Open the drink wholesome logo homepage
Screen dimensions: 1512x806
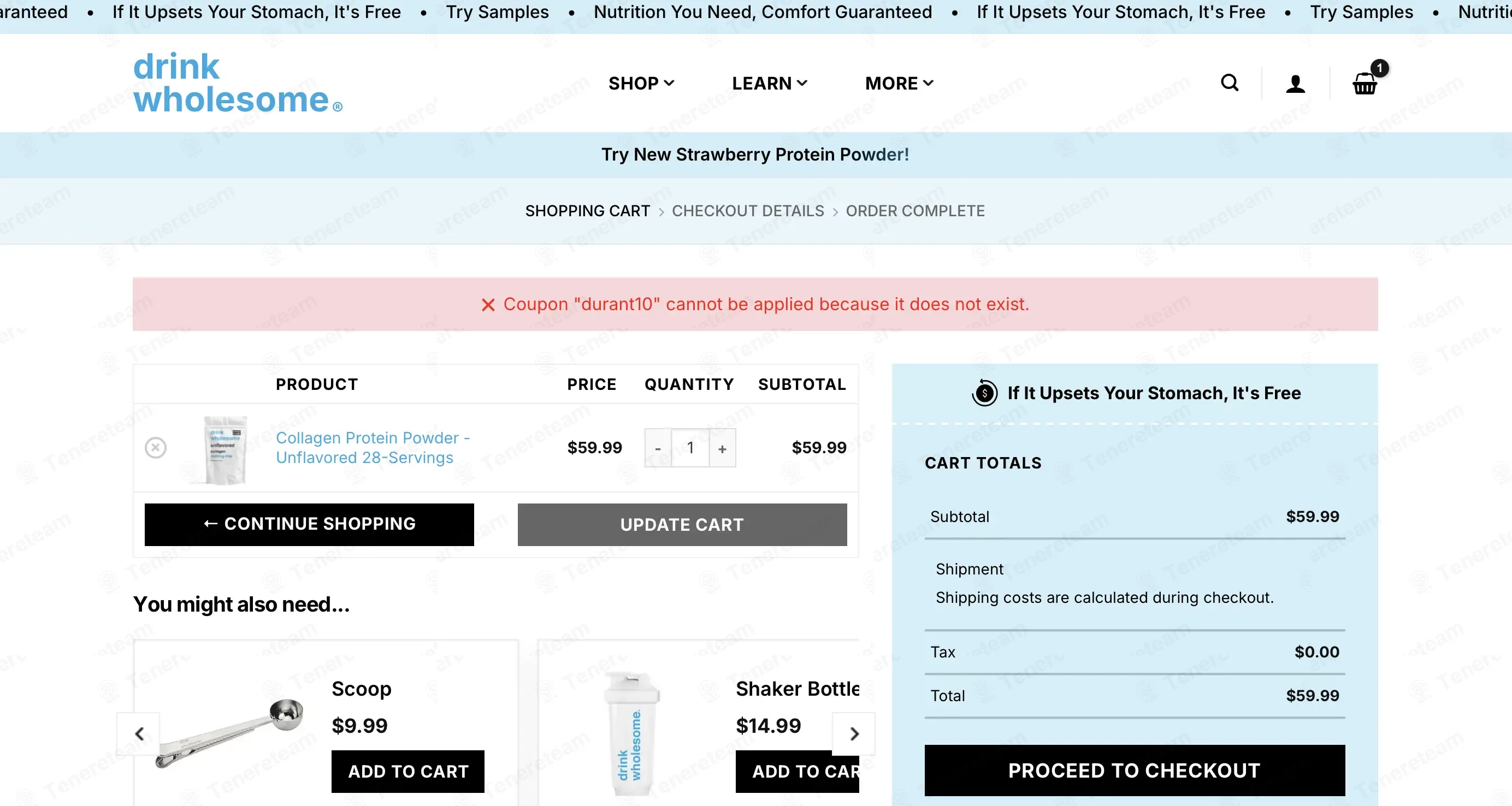[x=238, y=82]
